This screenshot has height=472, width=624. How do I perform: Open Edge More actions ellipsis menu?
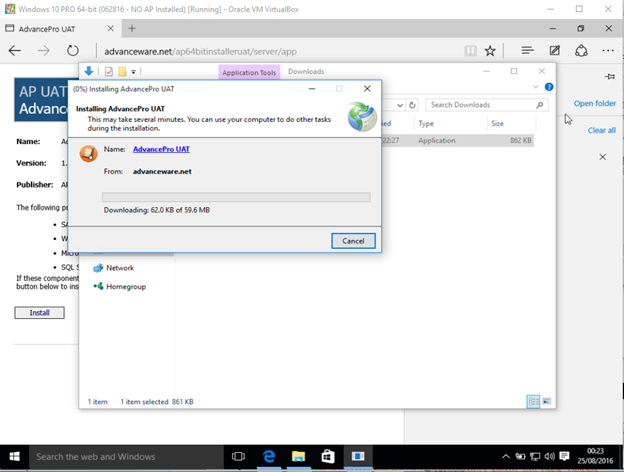click(608, 50)
